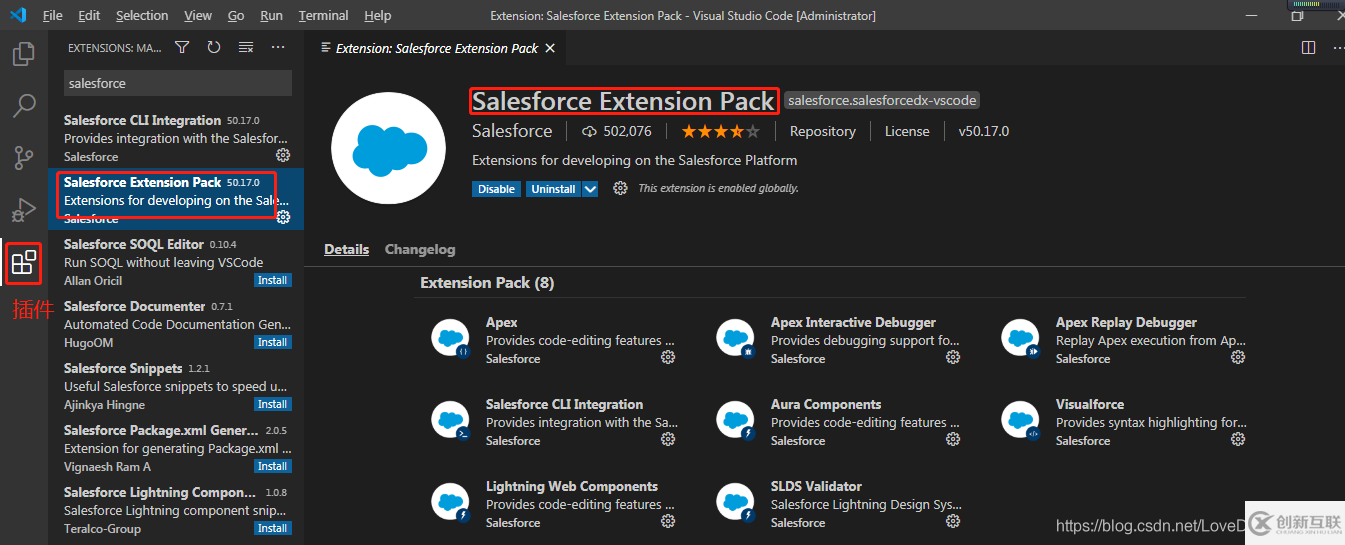Open gear for Visualforce extension
1345x545 pixels.
(1238, 439)
